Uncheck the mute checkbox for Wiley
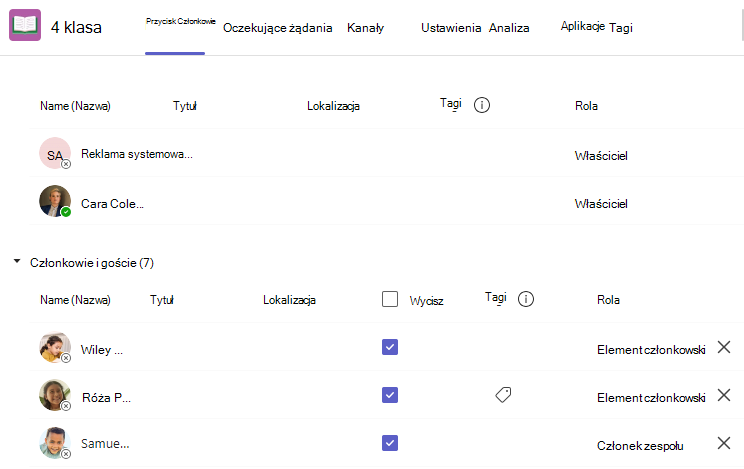Screen dimensions: 744x469 [x=390, y=347]
